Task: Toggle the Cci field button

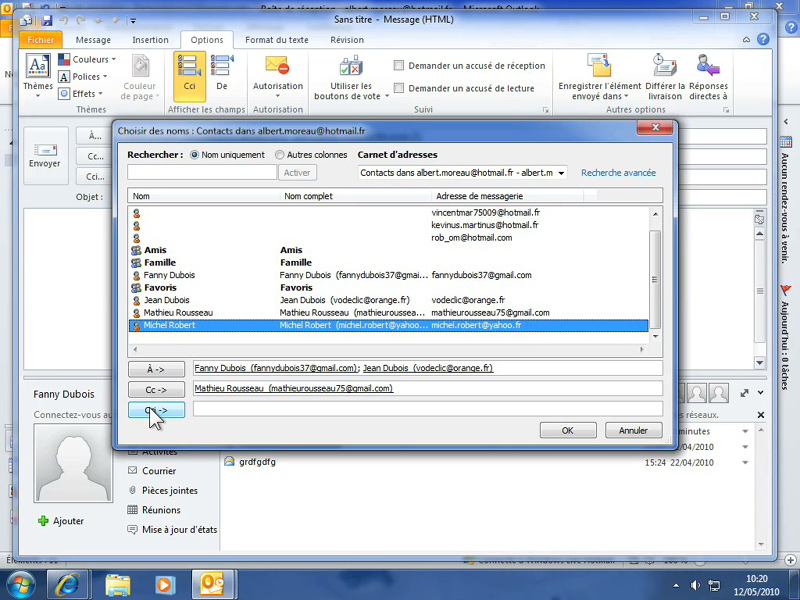Action: click(x=189, y=77)
